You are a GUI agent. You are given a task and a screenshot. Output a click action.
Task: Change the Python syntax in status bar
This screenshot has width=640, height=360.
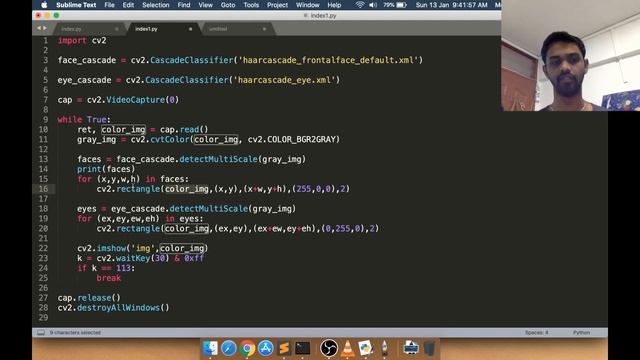tap(581, 333)
